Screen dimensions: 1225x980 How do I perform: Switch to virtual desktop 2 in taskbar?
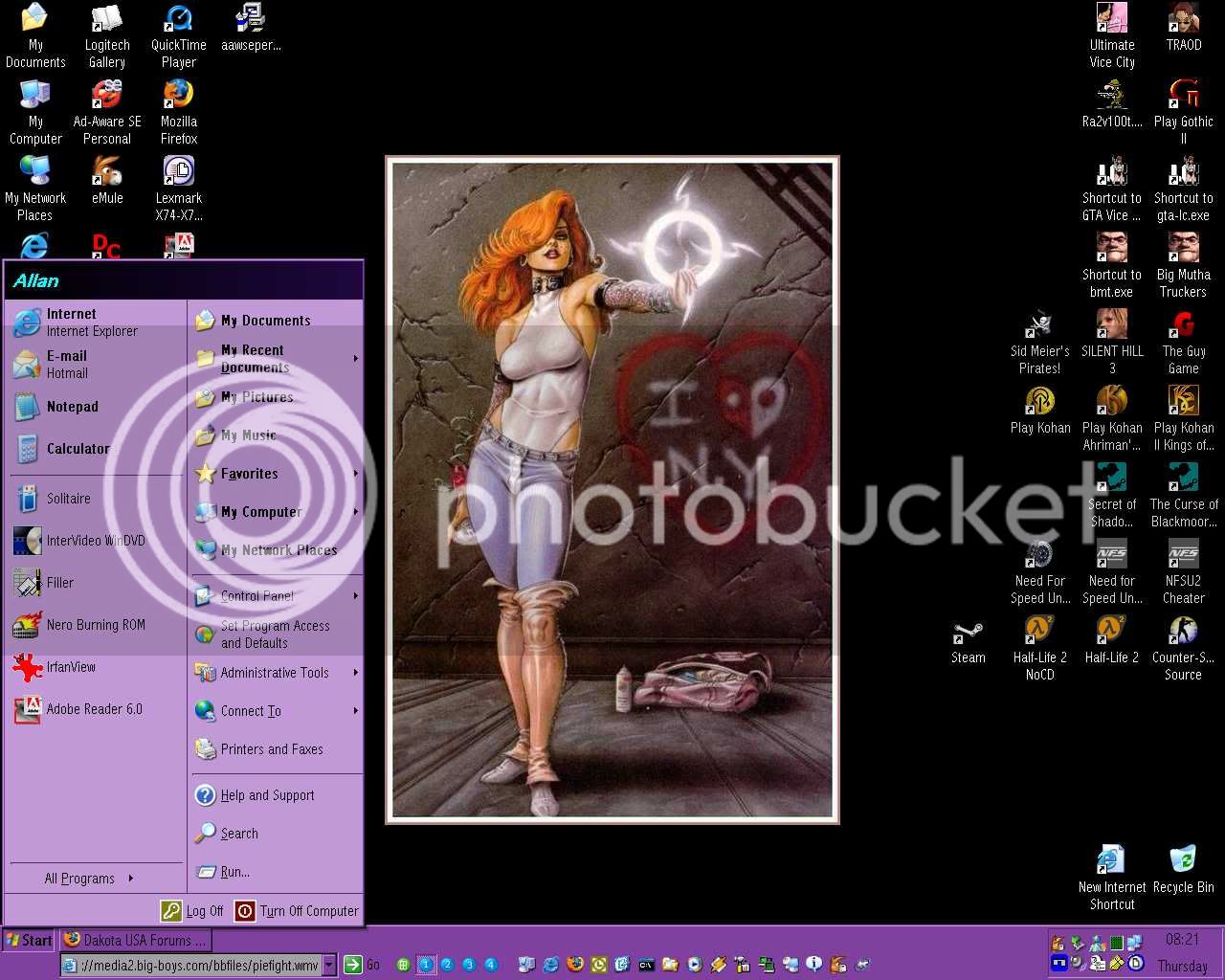(447, 965)
